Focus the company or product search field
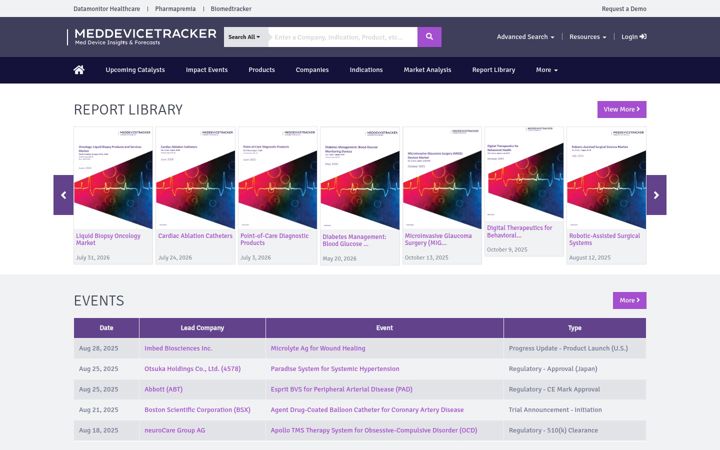 (343, 37)
